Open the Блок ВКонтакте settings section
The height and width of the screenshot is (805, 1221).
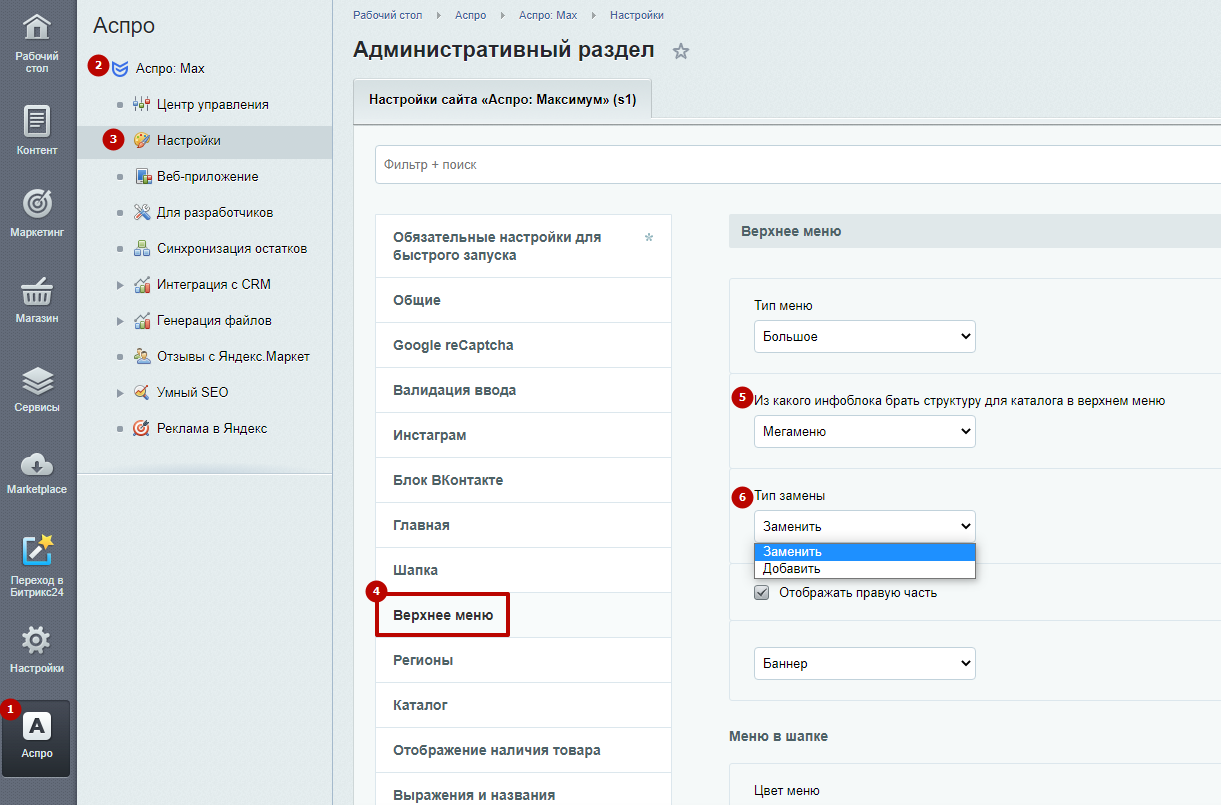[523, 480]
